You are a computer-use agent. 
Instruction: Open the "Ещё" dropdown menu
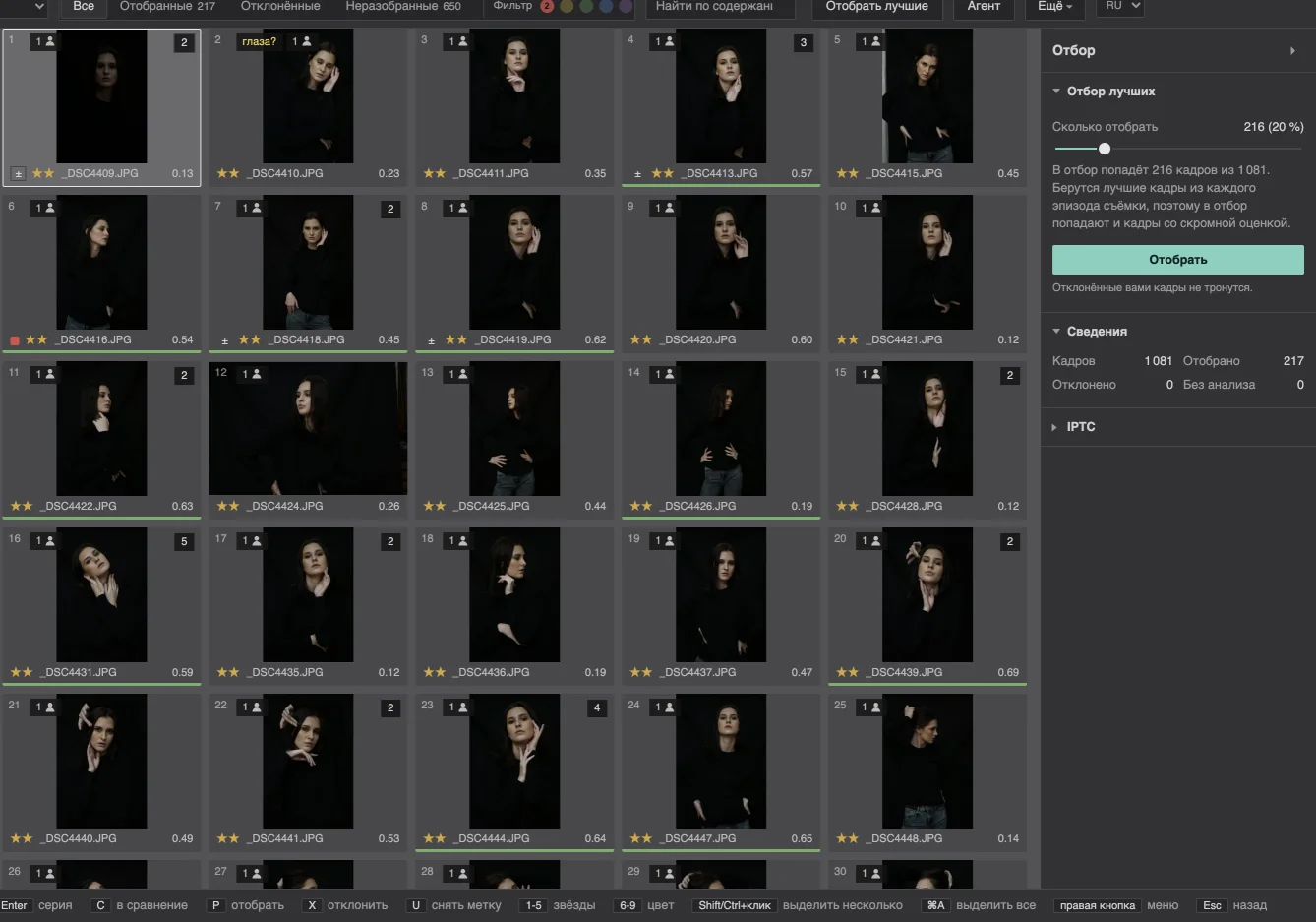tap(1054, 7)
